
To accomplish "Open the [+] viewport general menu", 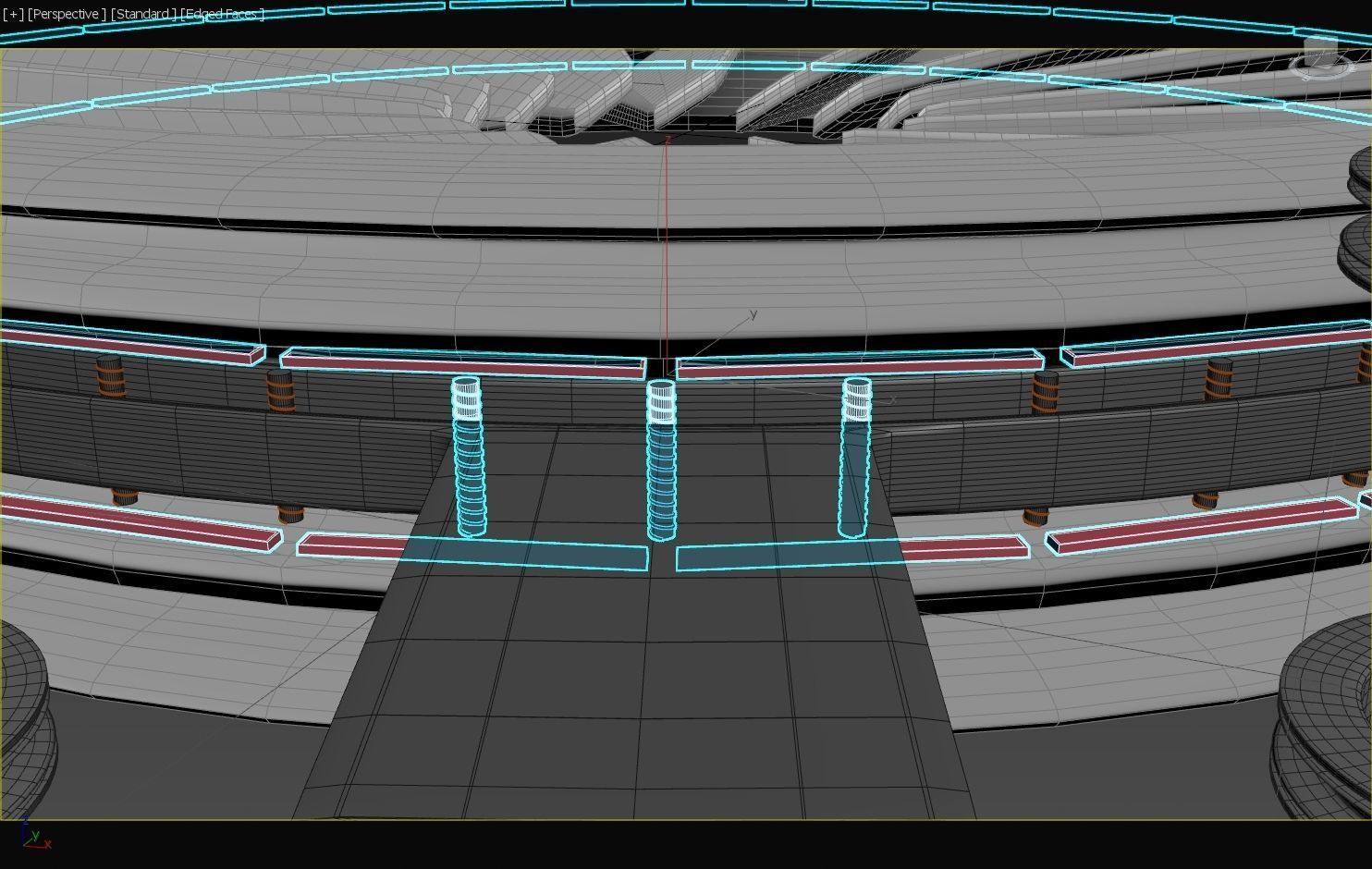I will 13,14.
